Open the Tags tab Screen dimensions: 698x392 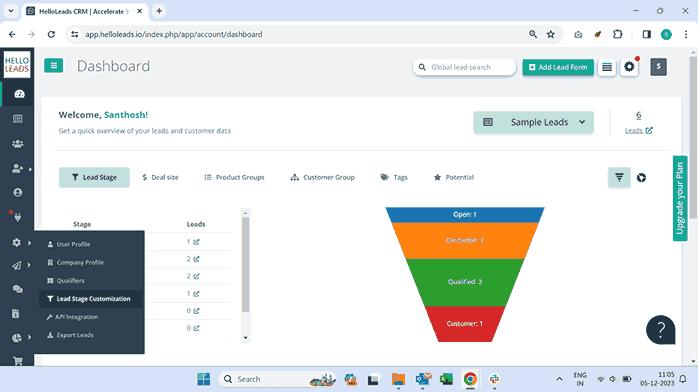tap(394, 177)
